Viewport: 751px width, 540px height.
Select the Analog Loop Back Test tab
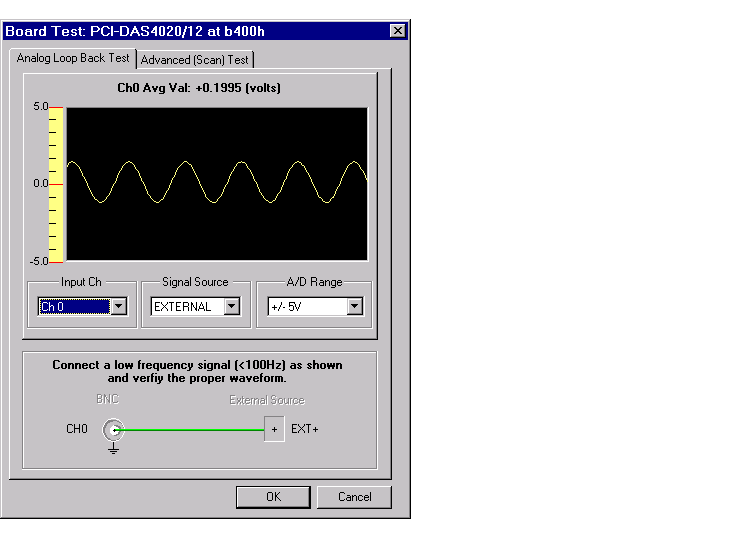click(73, 58)
